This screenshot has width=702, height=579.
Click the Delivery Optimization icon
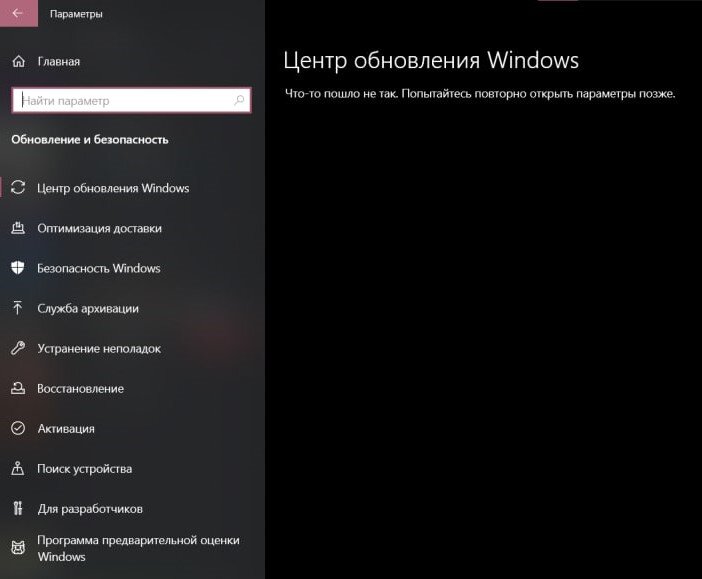tap(18, 228)
